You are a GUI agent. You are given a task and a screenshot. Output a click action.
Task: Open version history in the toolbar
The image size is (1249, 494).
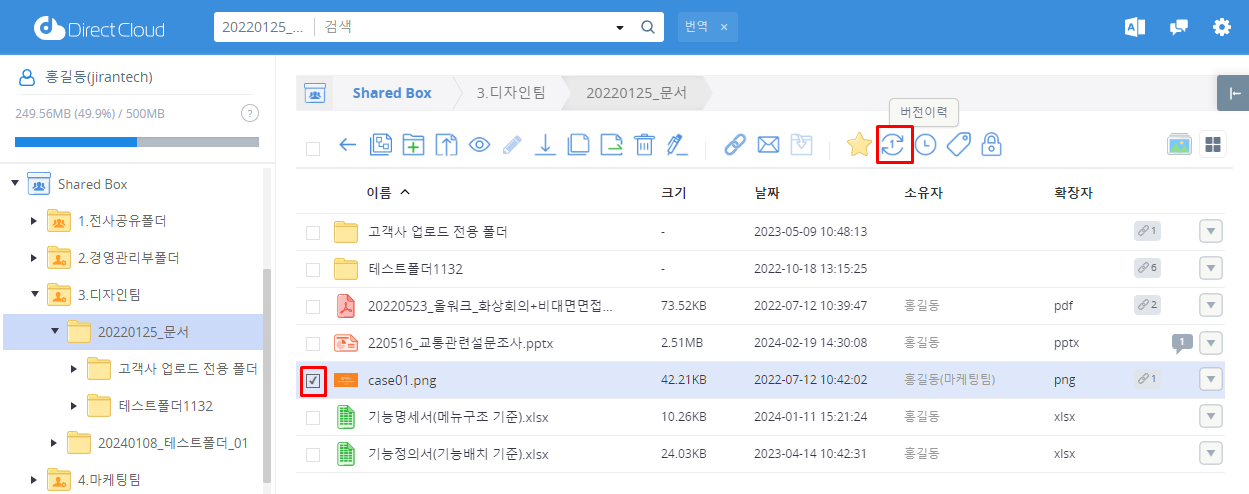pyautogui.click(x=891, y=145)
